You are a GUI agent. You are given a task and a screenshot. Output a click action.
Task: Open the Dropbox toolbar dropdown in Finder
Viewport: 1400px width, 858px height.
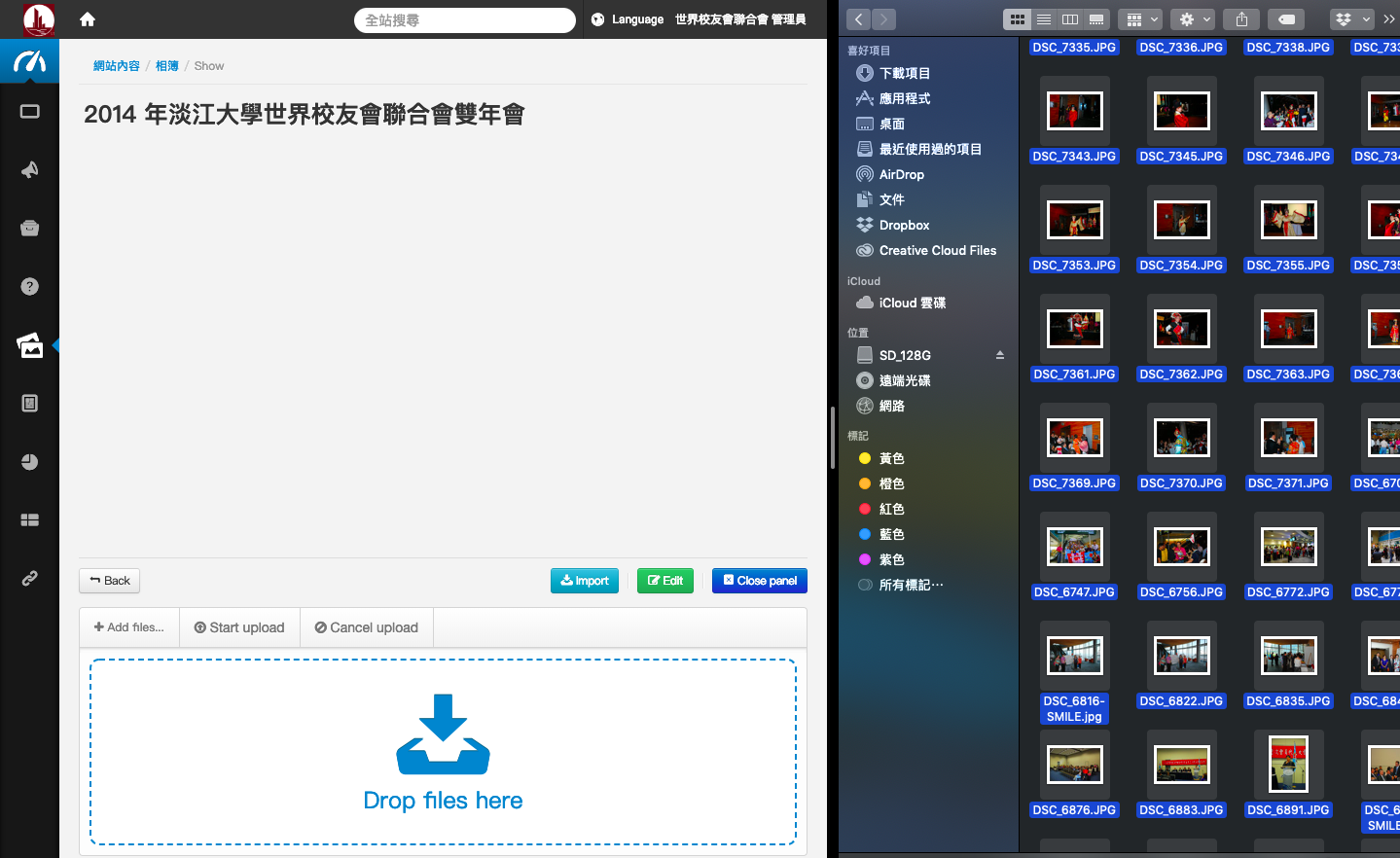click(x=1352, y=19)
